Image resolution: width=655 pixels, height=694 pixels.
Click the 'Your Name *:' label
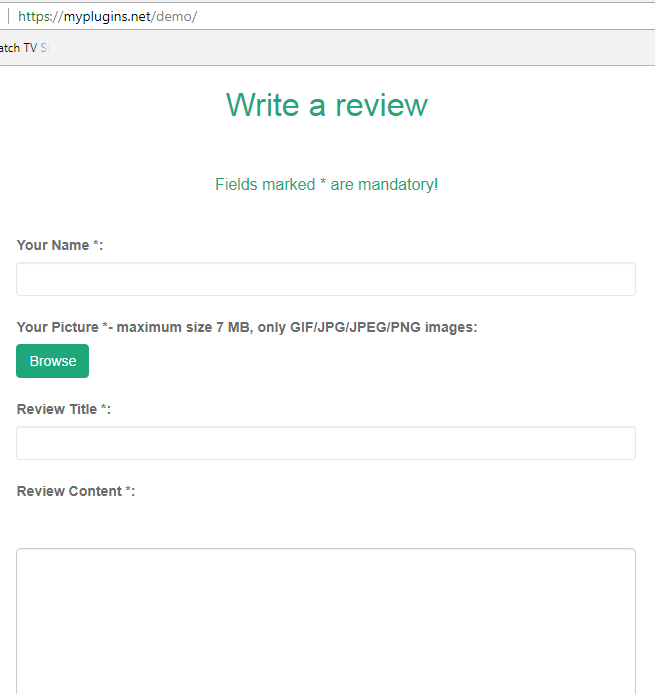[x=60, y=245]
